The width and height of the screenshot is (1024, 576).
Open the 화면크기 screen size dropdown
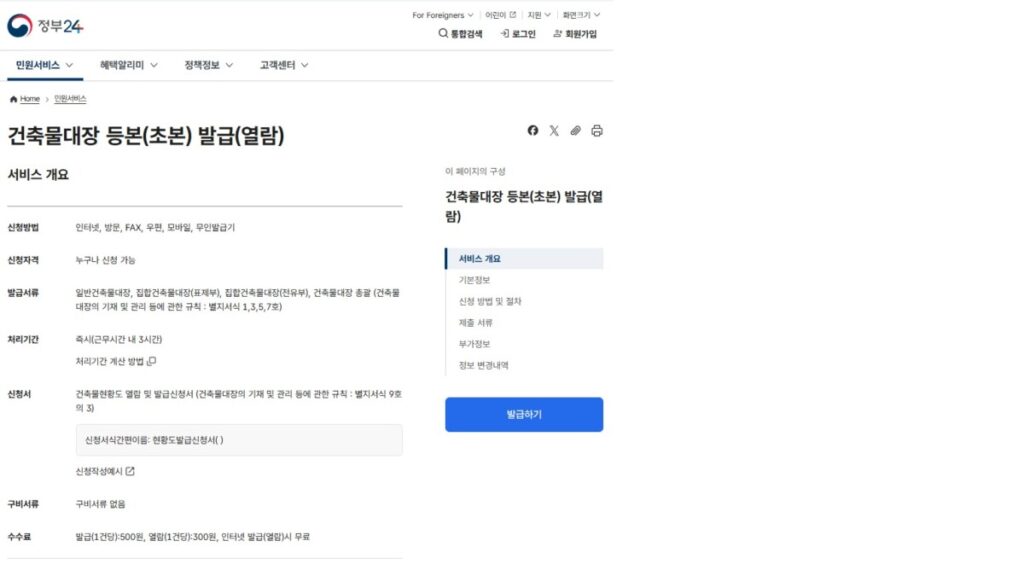[x=581, y=15]
